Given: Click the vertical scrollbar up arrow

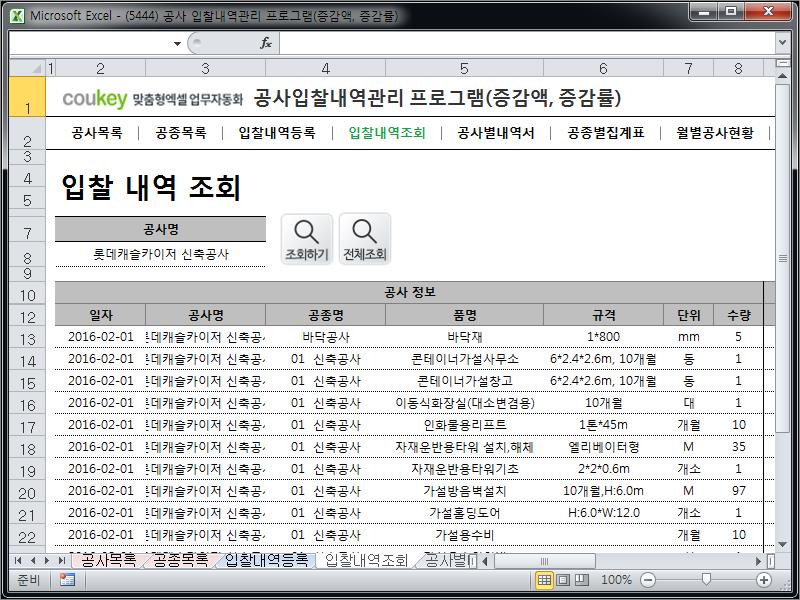Looking at the screenshot, I should 782,76.
